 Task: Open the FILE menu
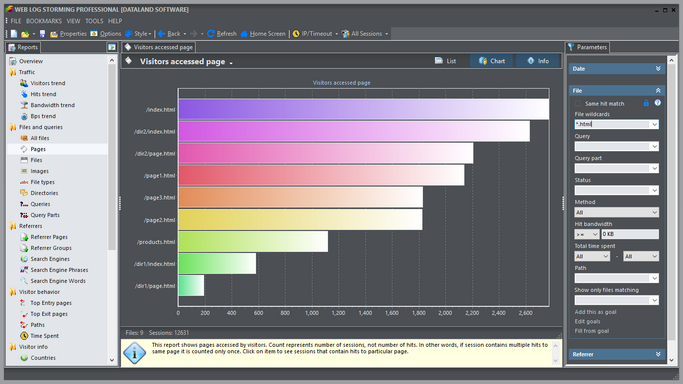(x=16, y=21)
